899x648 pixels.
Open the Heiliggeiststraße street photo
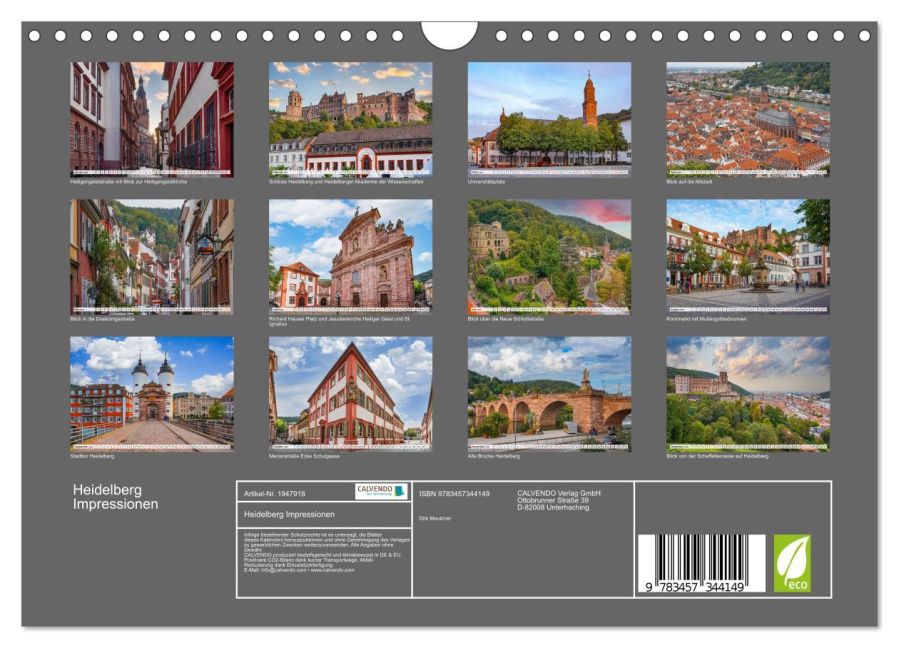pos(151,119)
